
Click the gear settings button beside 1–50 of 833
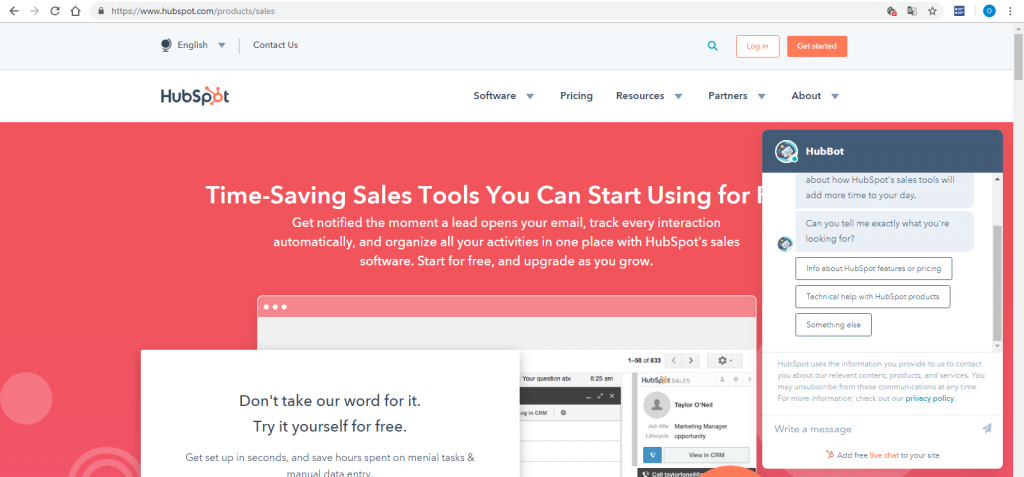pyautogui.click(x=725, y=361)
